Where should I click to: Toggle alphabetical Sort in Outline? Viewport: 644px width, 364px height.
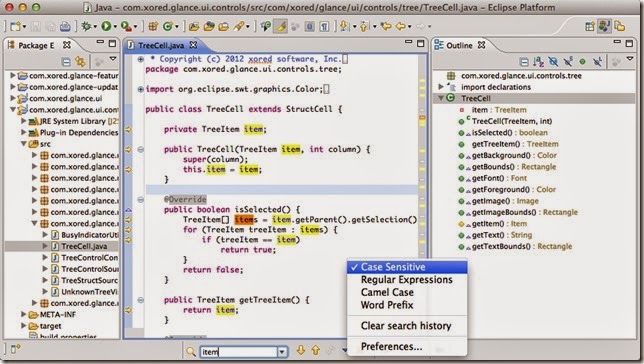click(538, 62)
